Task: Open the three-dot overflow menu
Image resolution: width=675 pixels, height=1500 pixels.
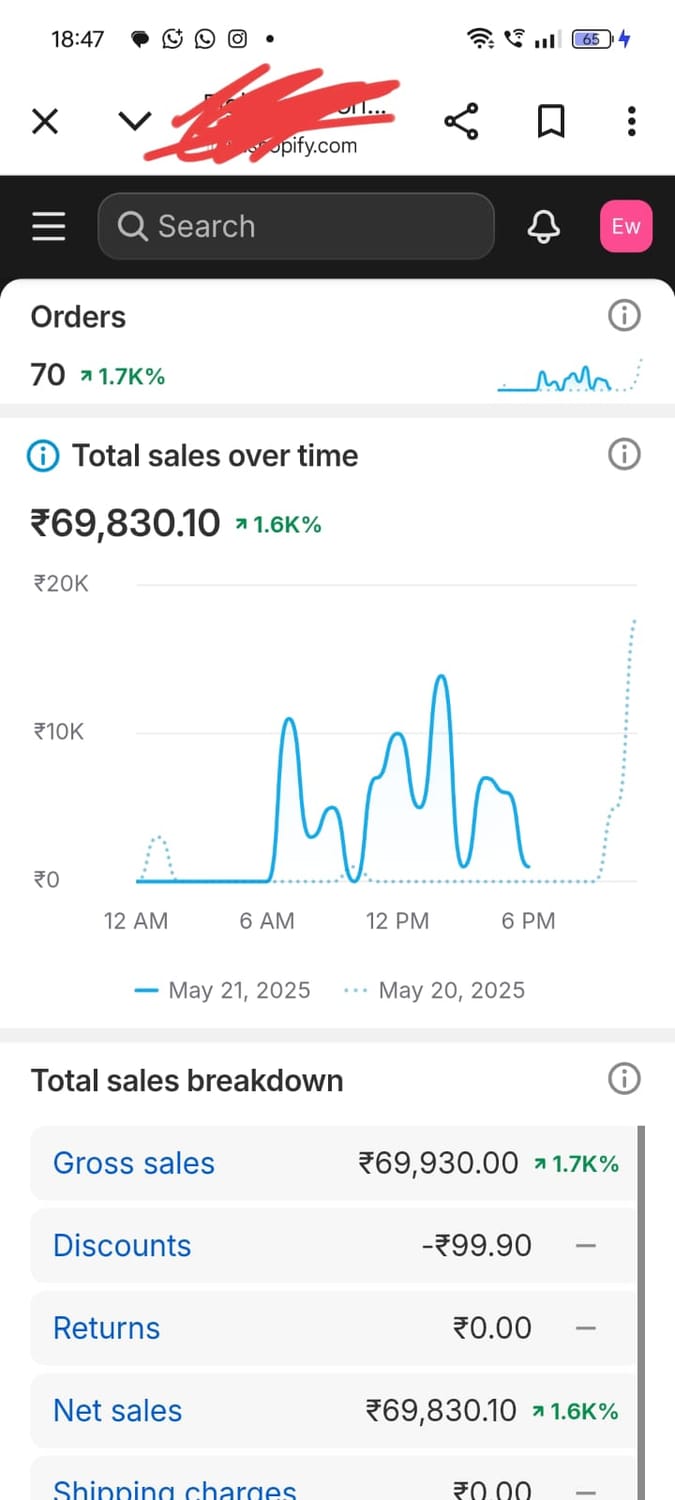Action: tap(631, 122)
